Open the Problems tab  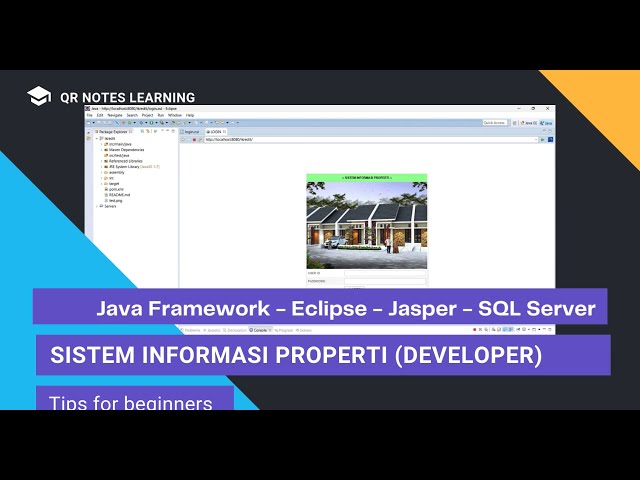pyautogui.click(x=190, y=330)
